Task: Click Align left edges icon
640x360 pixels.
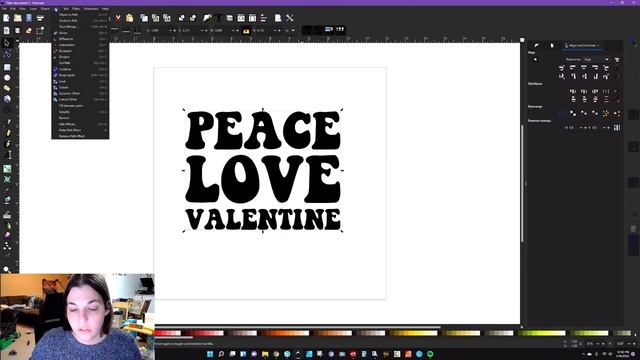Action: (x=573, y=68)
